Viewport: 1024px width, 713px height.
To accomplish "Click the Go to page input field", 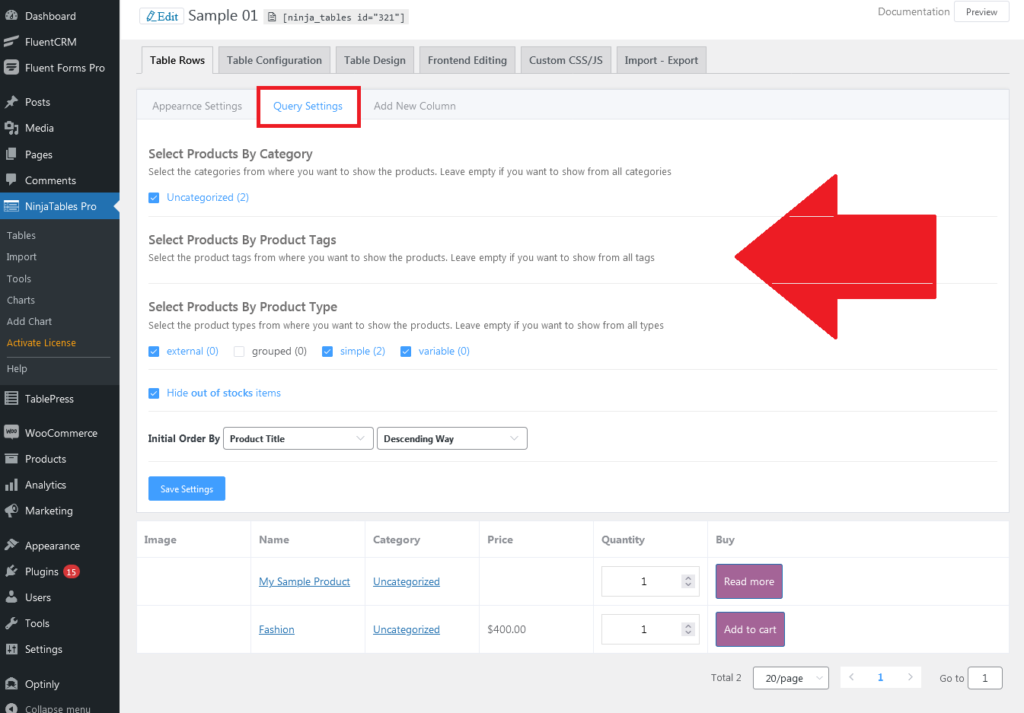I will [x=985, y=678].
